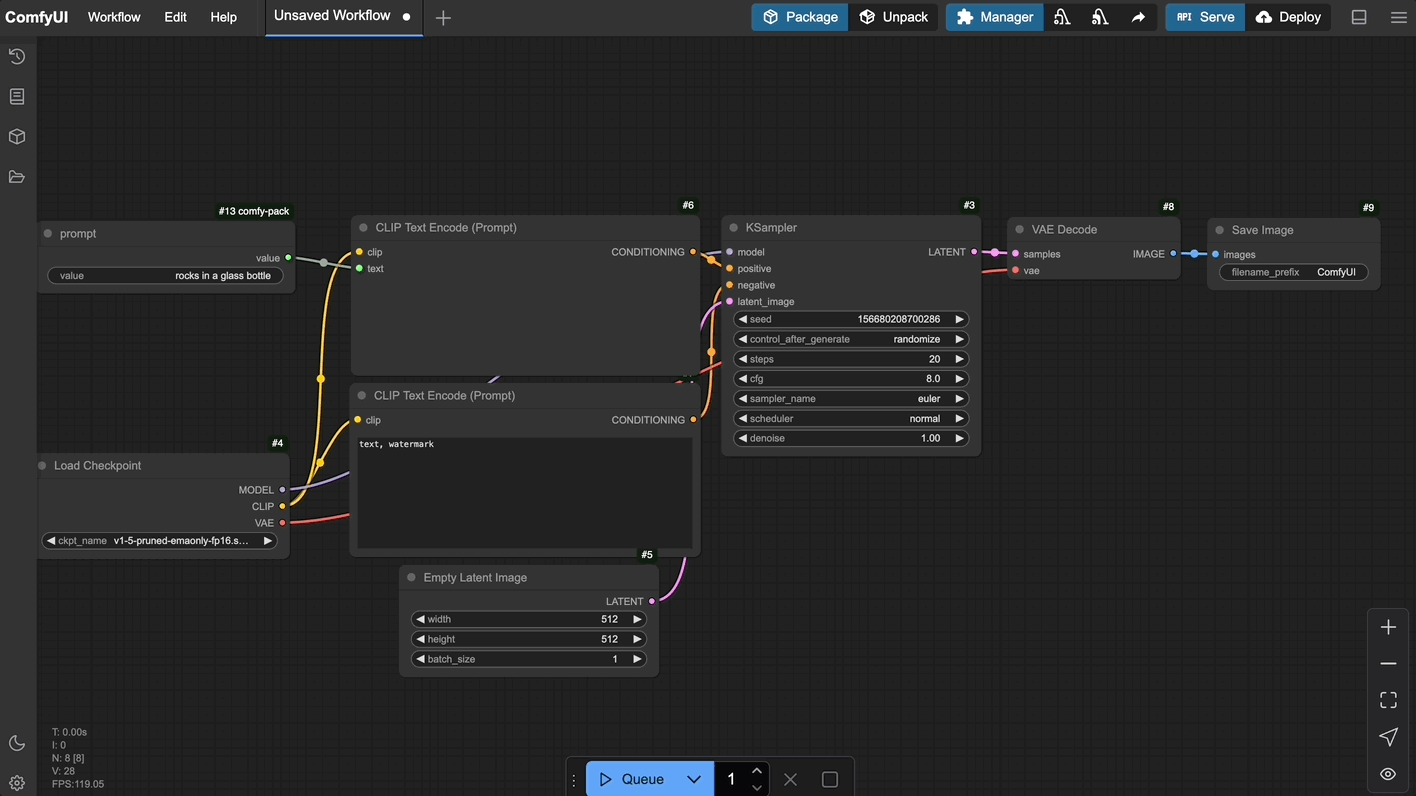Decrease height with left arrow
Image resolution: width=1416 pixels, height=796 pixels.
(420, 640)
